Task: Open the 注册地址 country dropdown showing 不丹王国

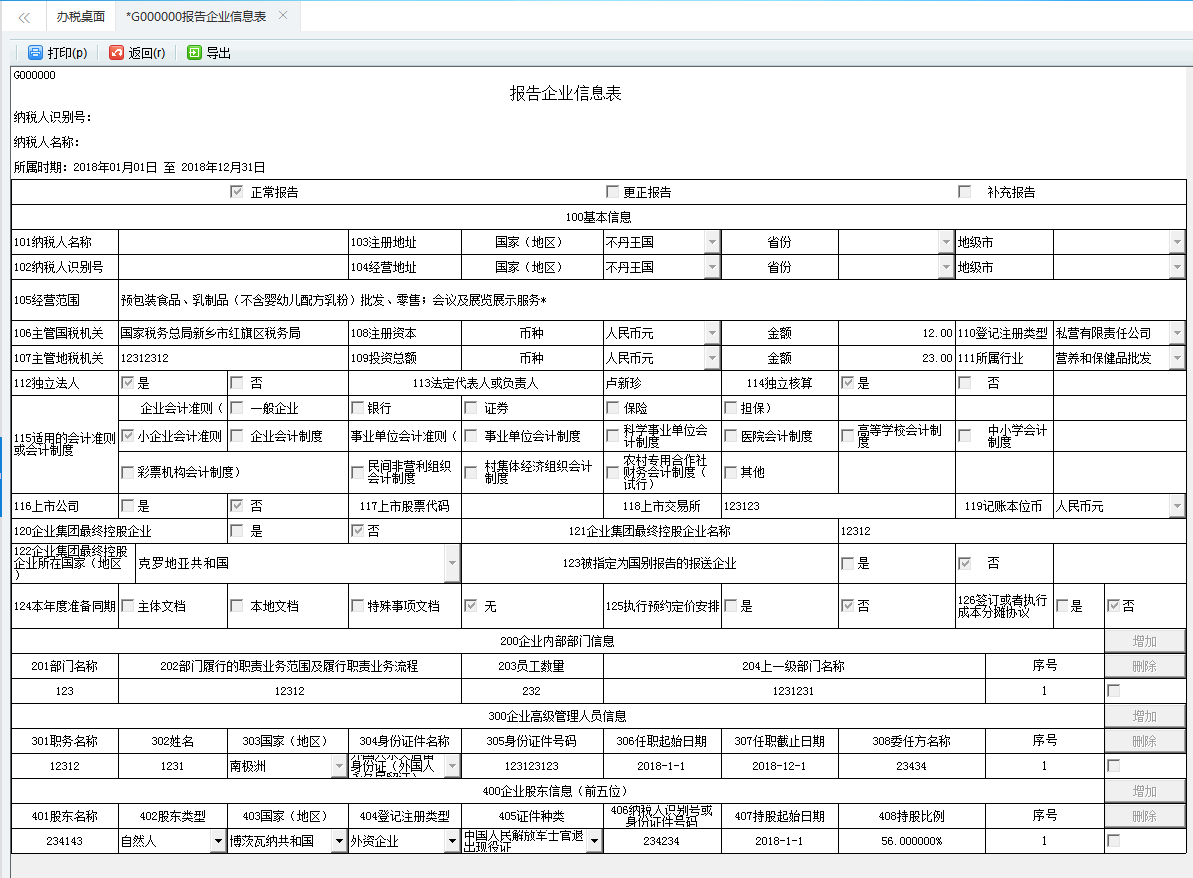Action: pyautogui.click(x=713, y=241)
